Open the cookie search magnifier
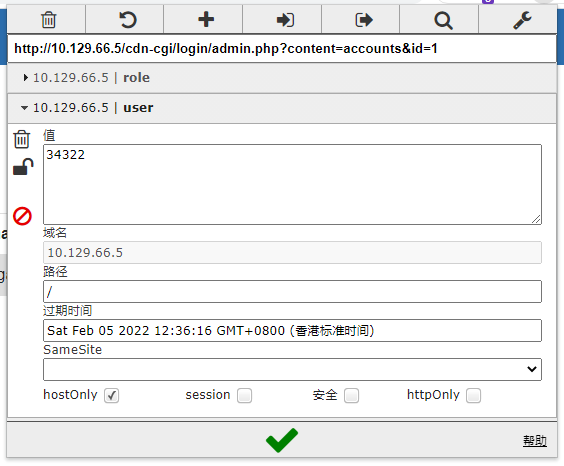 tap(443, 20)
